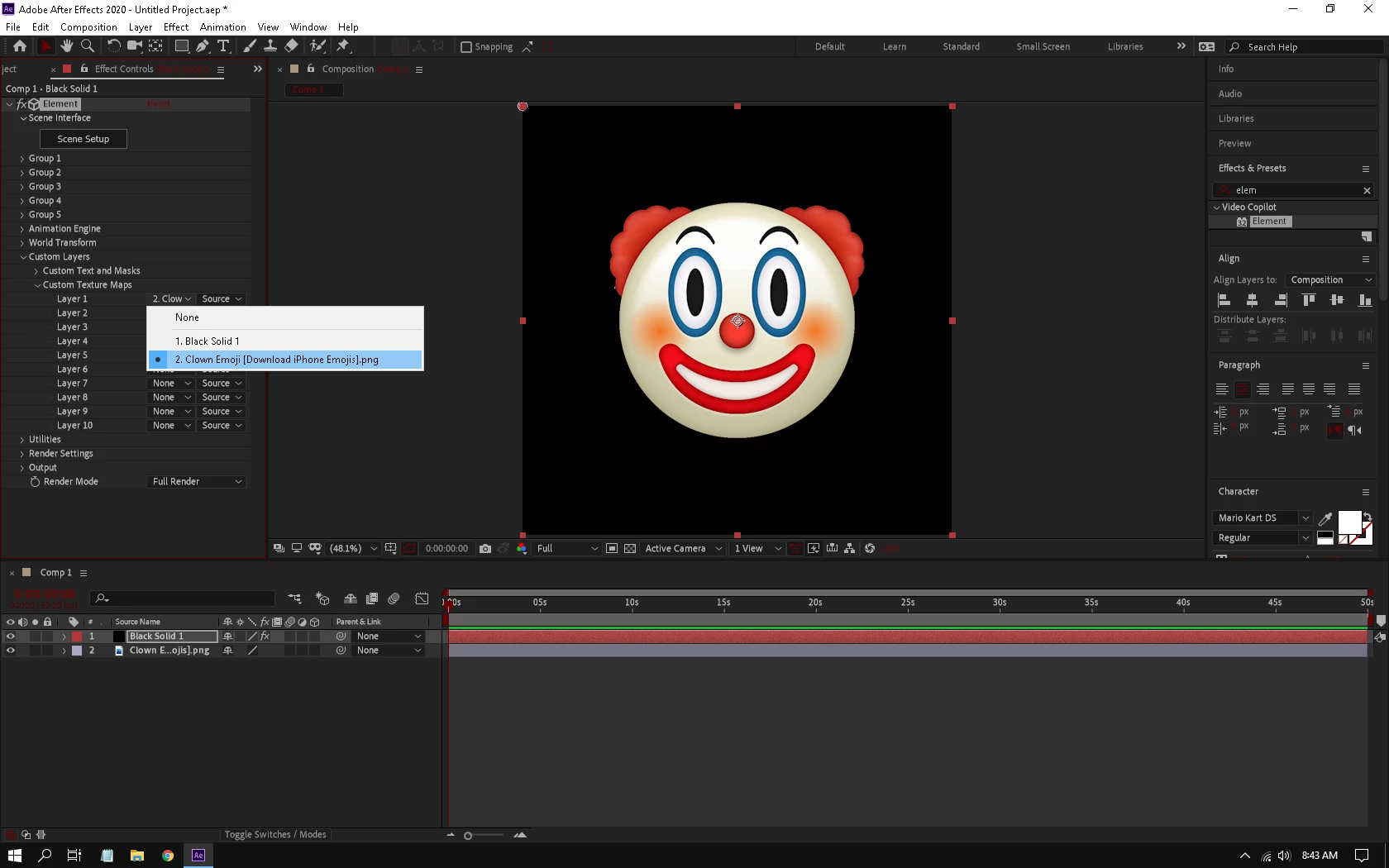Select the Zoom magnifier tool
The height and width of the screenshot is (868, 1389).
coord(88,46)
